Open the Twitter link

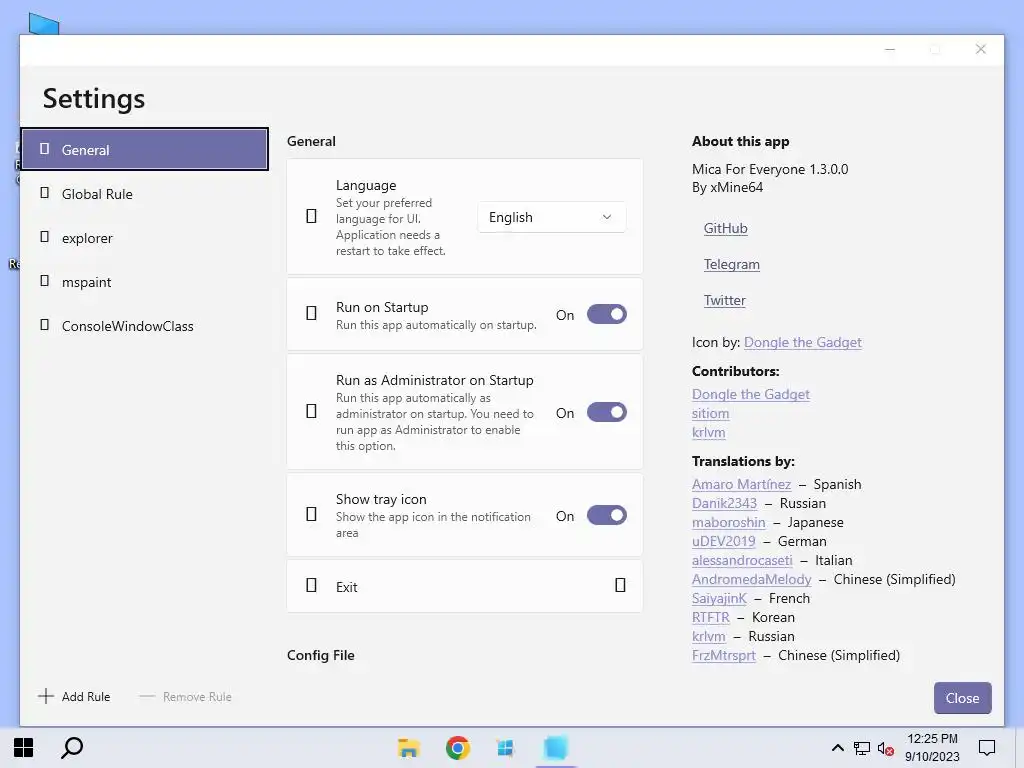click(x=724, y=300)
